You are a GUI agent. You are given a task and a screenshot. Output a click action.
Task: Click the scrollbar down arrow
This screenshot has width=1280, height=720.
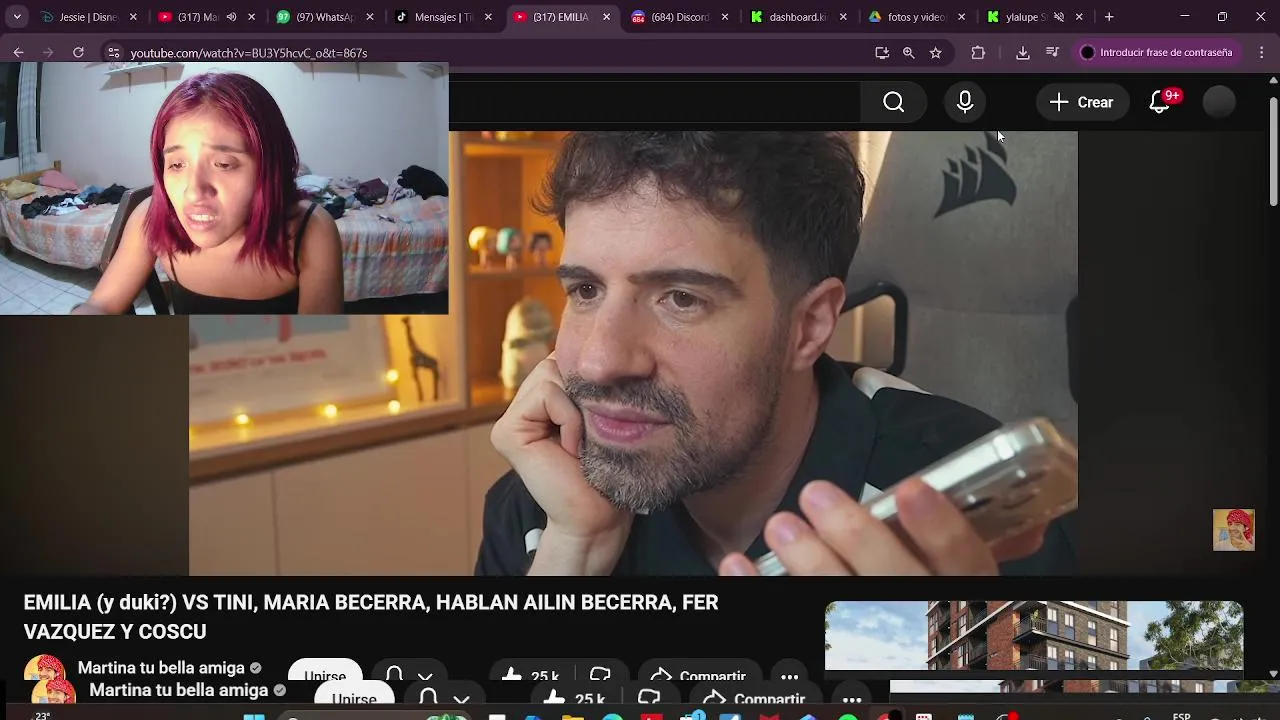coord(1273,674)
